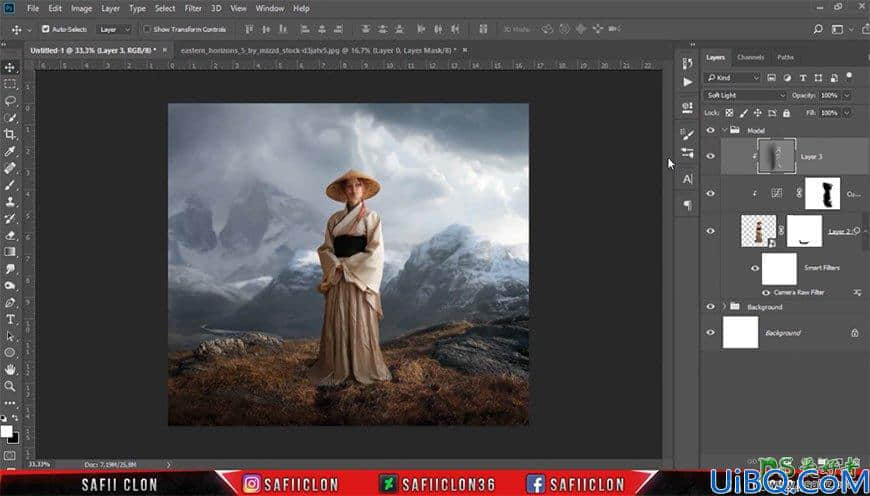The height and width of the screenshot is (496, 870).
Task: Lock all layer attributes padlock
Action: [x=786, y=113]
